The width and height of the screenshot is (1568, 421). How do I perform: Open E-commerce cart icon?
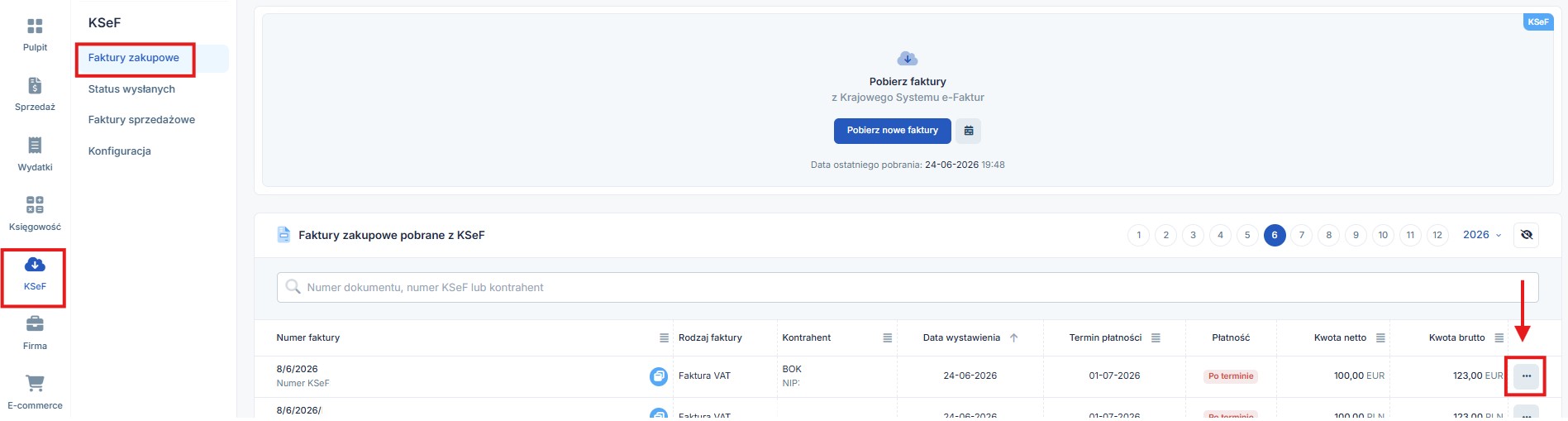(35, 383)
